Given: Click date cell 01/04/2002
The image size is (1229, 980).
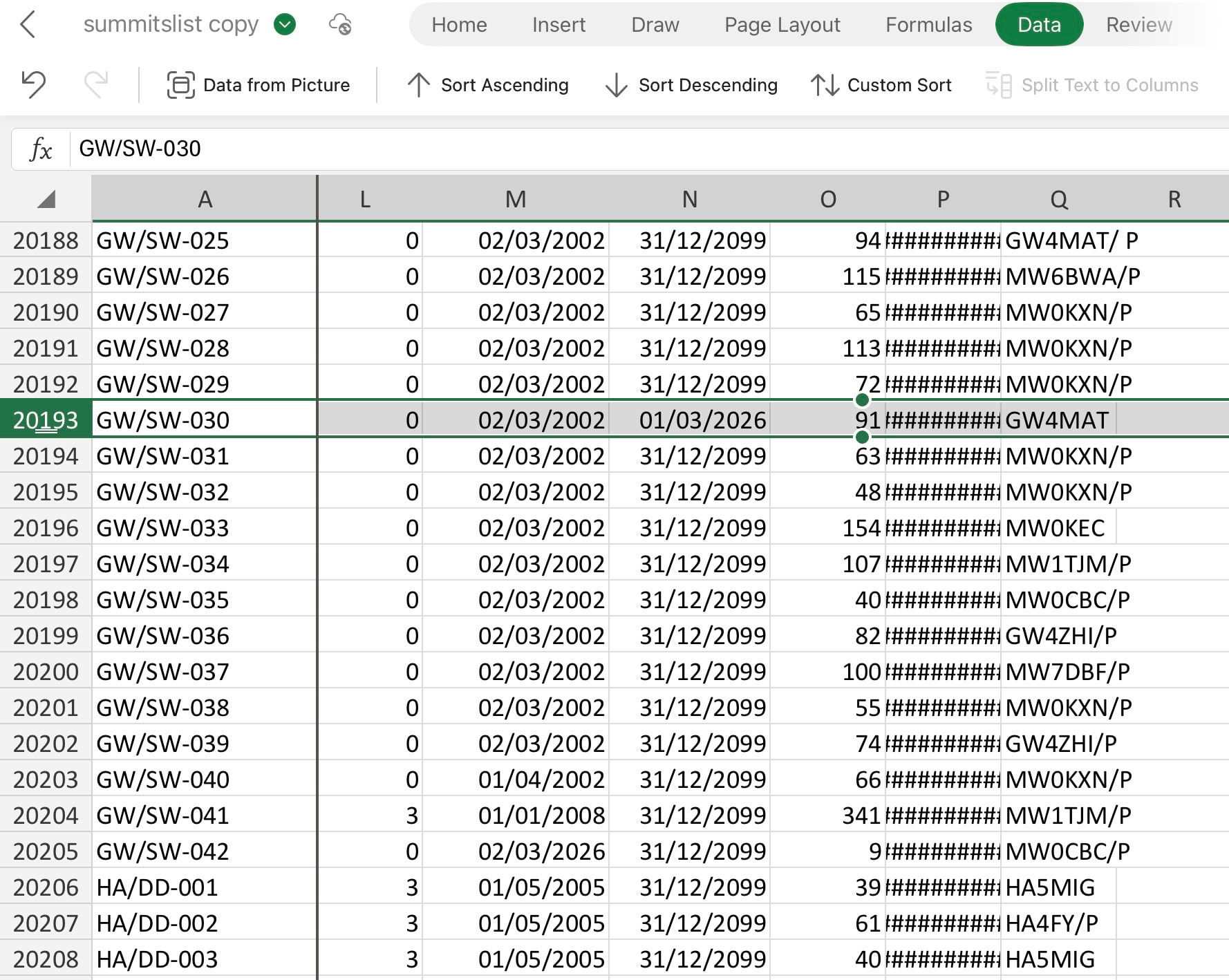Looking at the screenshot, I should coord(516,780).
